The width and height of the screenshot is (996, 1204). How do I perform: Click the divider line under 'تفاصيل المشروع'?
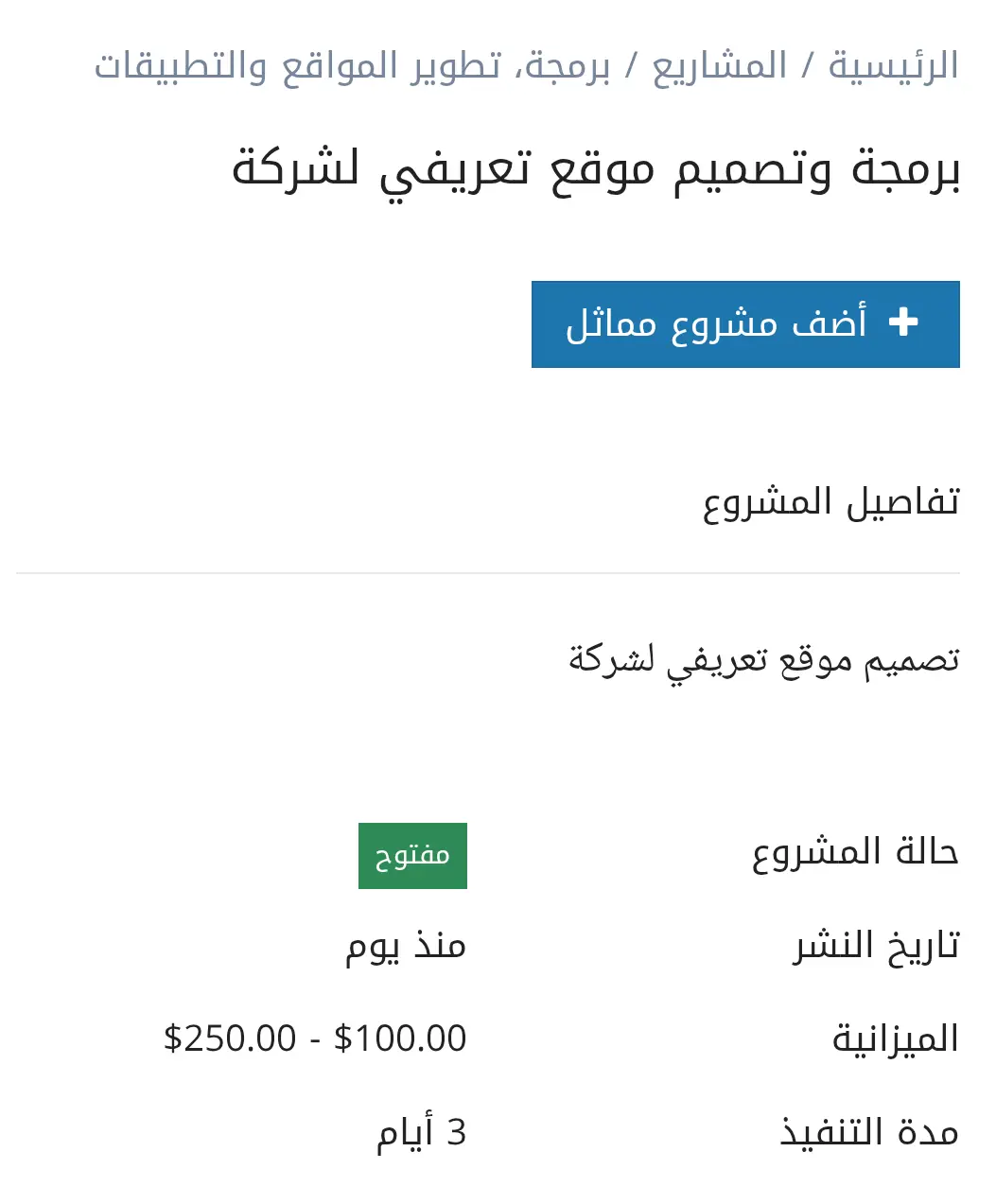[488, 573]
